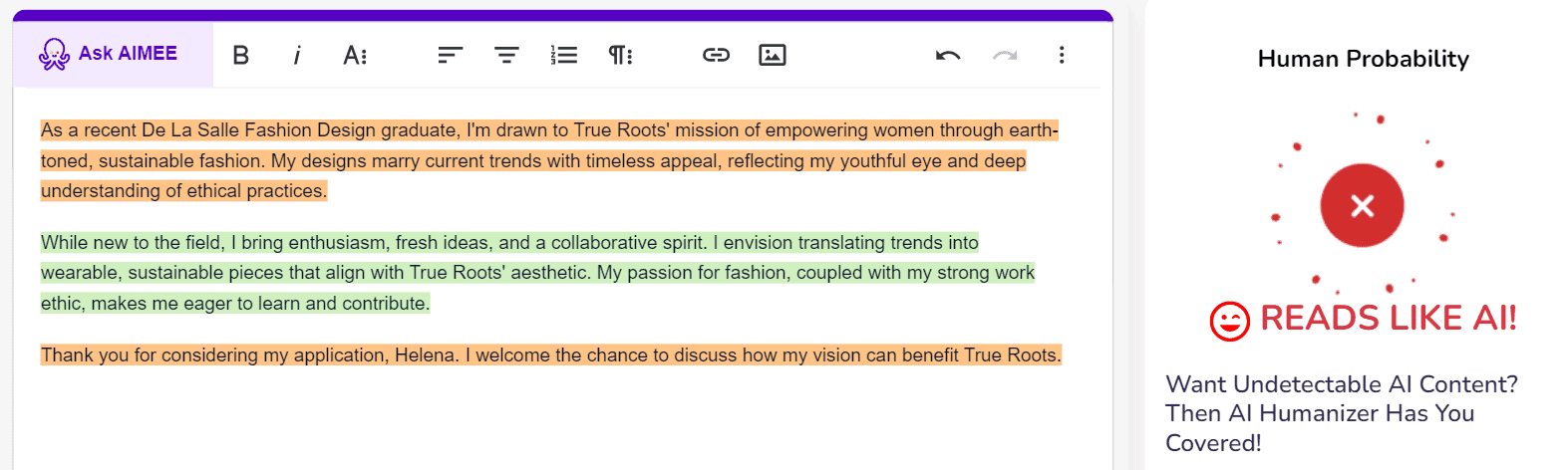Insert a numbered list
The image size is (1568, 470).
pos(564,55)
